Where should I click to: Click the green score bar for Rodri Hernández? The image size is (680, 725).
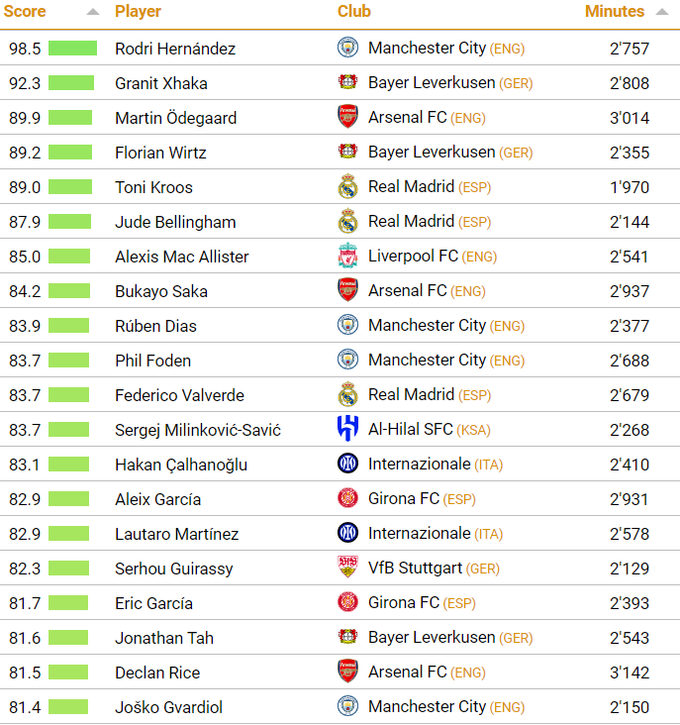coord(73,48)
